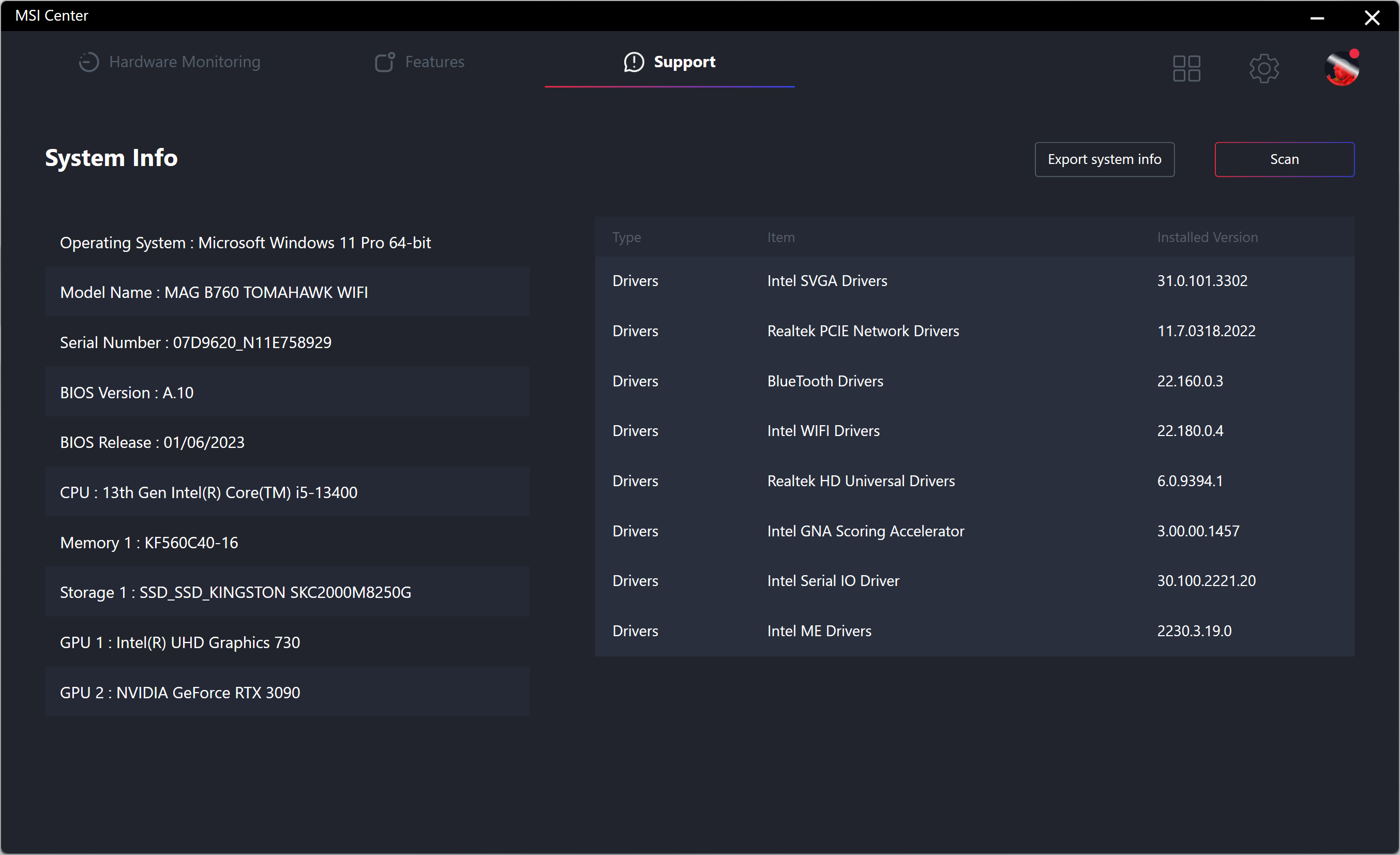Click the Export system info button
1400x855 pixels.
1104,159
